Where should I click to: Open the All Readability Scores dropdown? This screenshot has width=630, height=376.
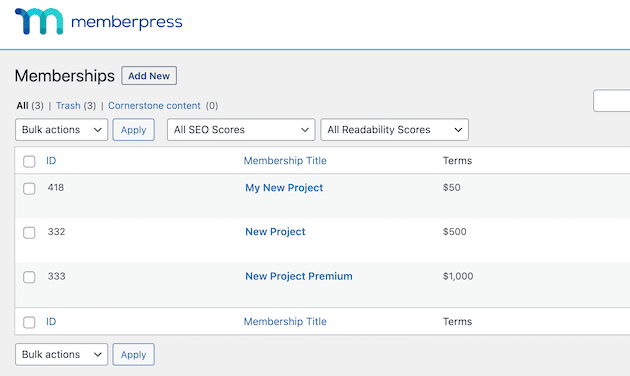pos(395,130)
